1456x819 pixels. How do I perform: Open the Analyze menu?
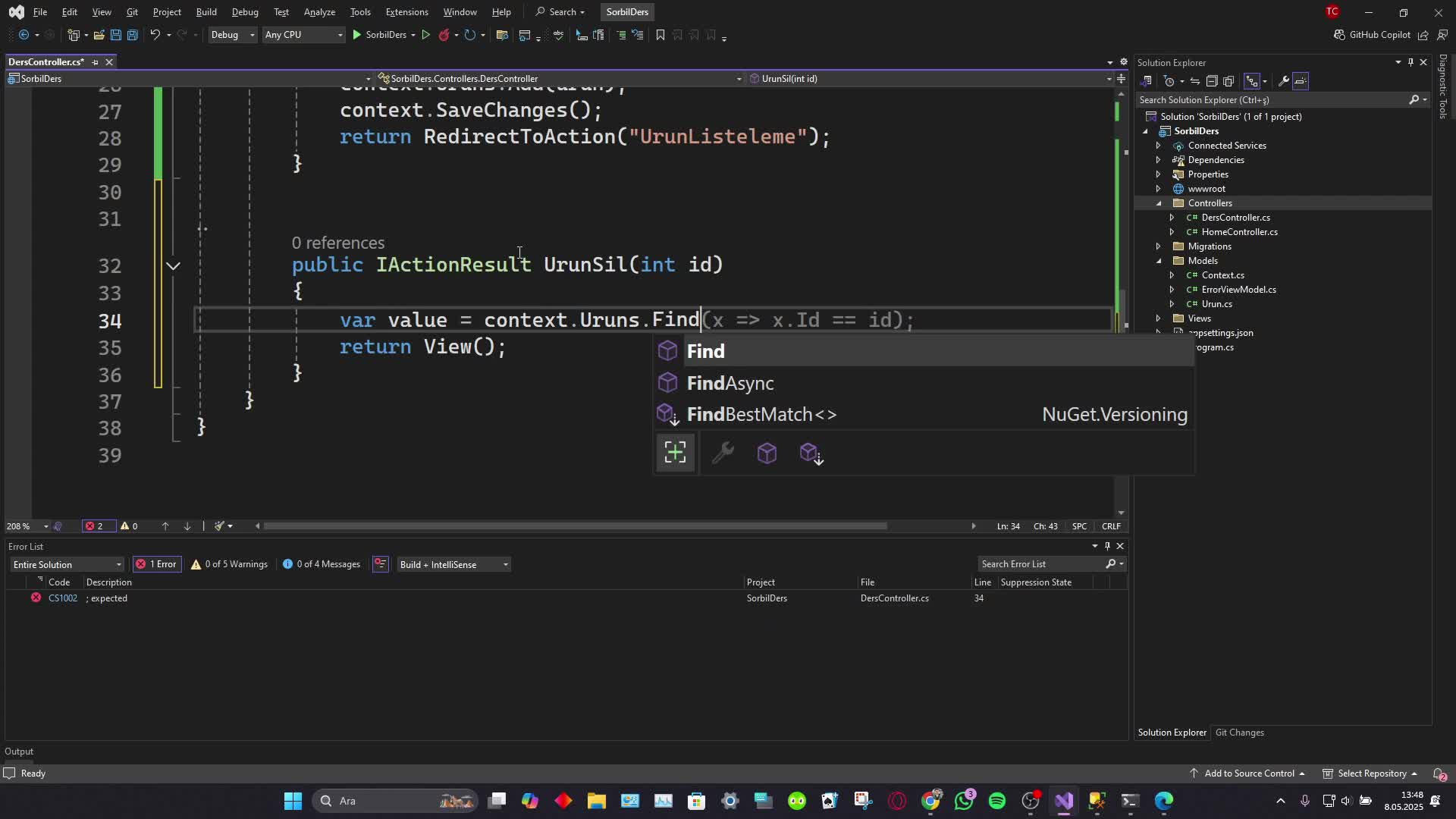[x=319, y=12]
